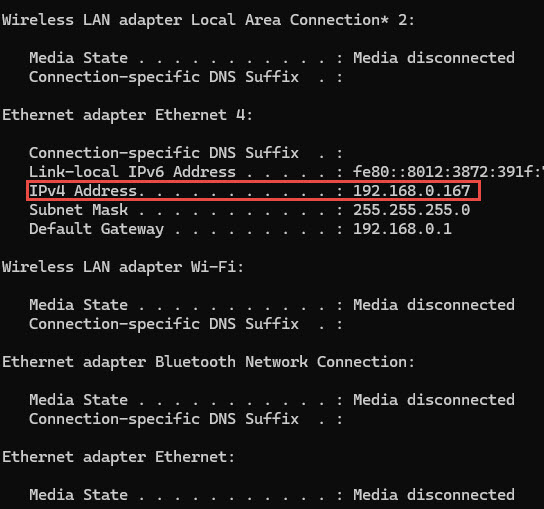The width and height of the screenshot is (544, 509).
Task: Click the Default Gateway value 192.168.0.1
Action: [402, 229]
